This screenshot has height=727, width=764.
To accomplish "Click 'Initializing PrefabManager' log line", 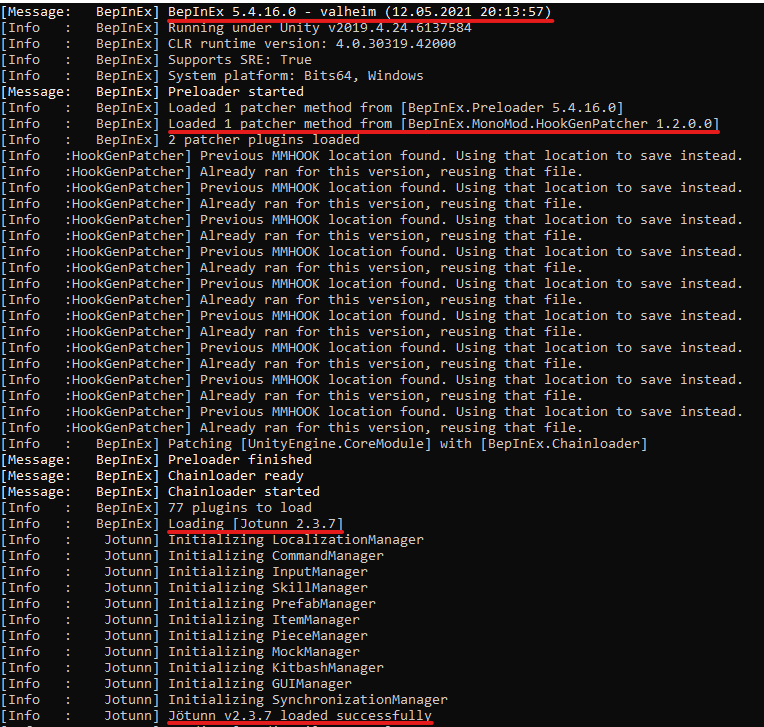I will point(272,604).
